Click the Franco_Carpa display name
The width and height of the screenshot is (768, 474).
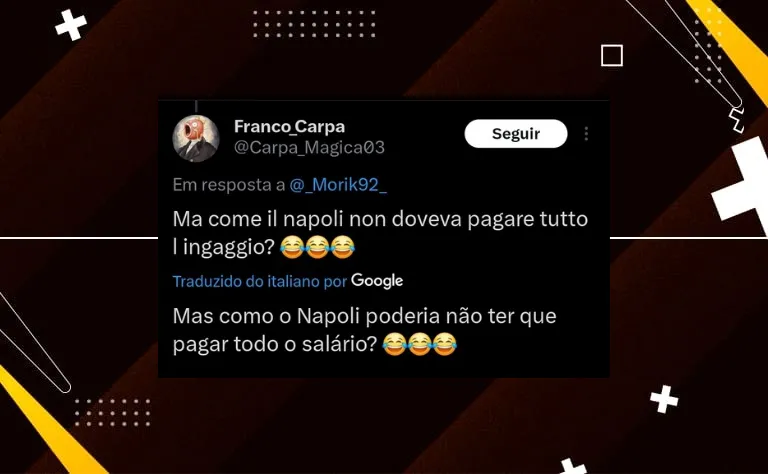[x=289, y=126]
